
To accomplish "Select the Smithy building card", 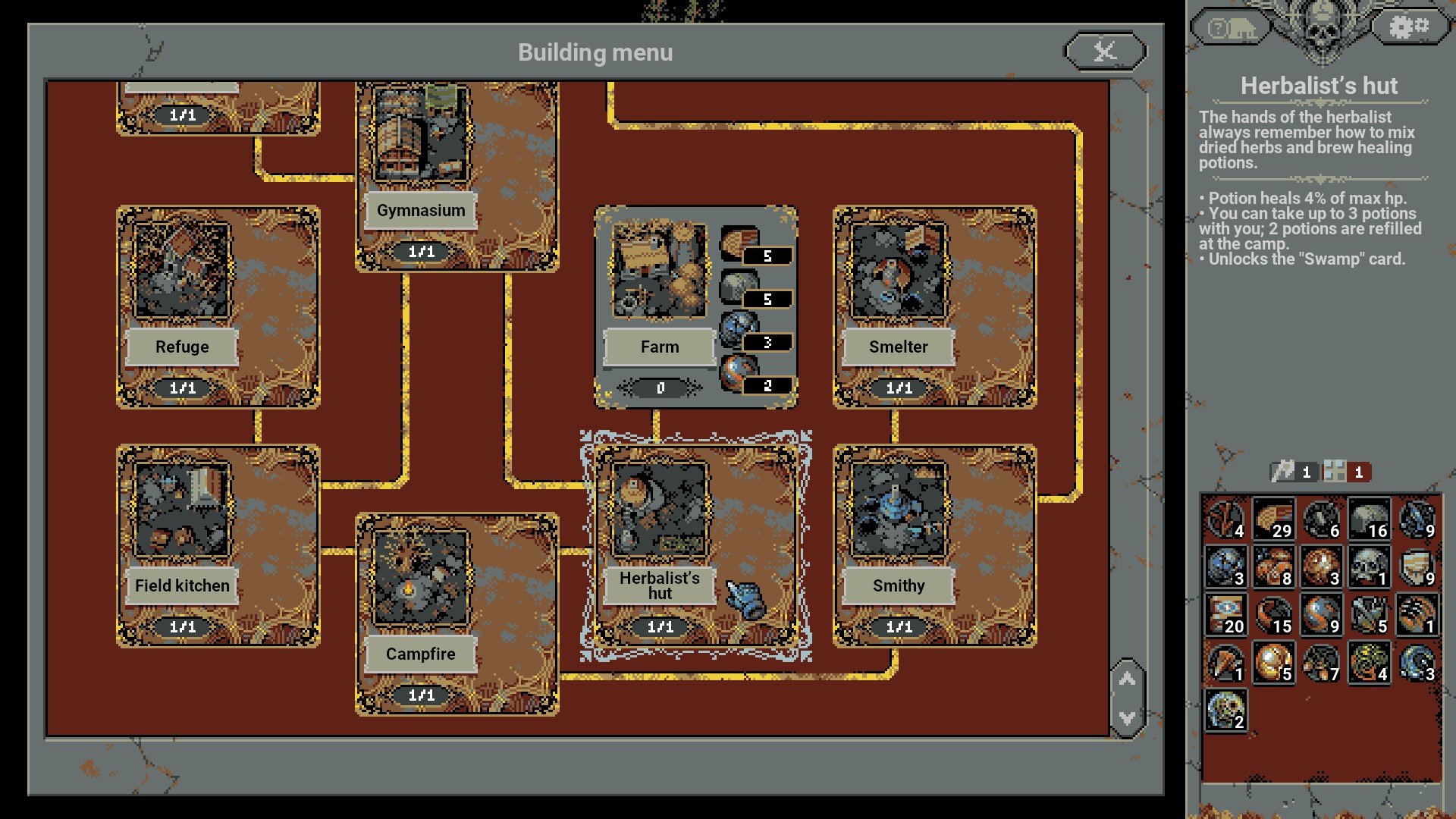I will [934, 546].
